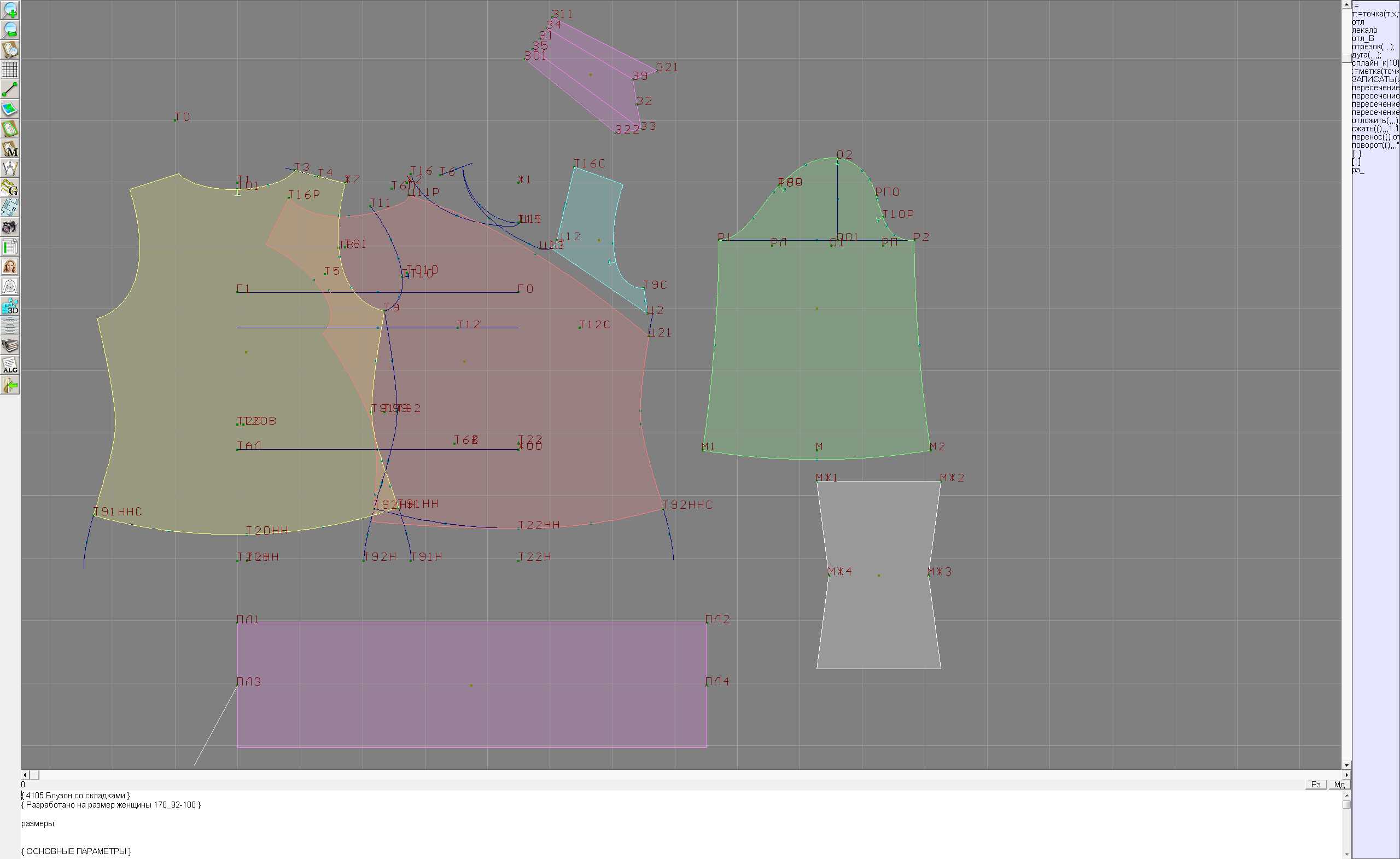Open the pattern with letter M icon
Screen dimensions: 1400x859
point(10,148)
